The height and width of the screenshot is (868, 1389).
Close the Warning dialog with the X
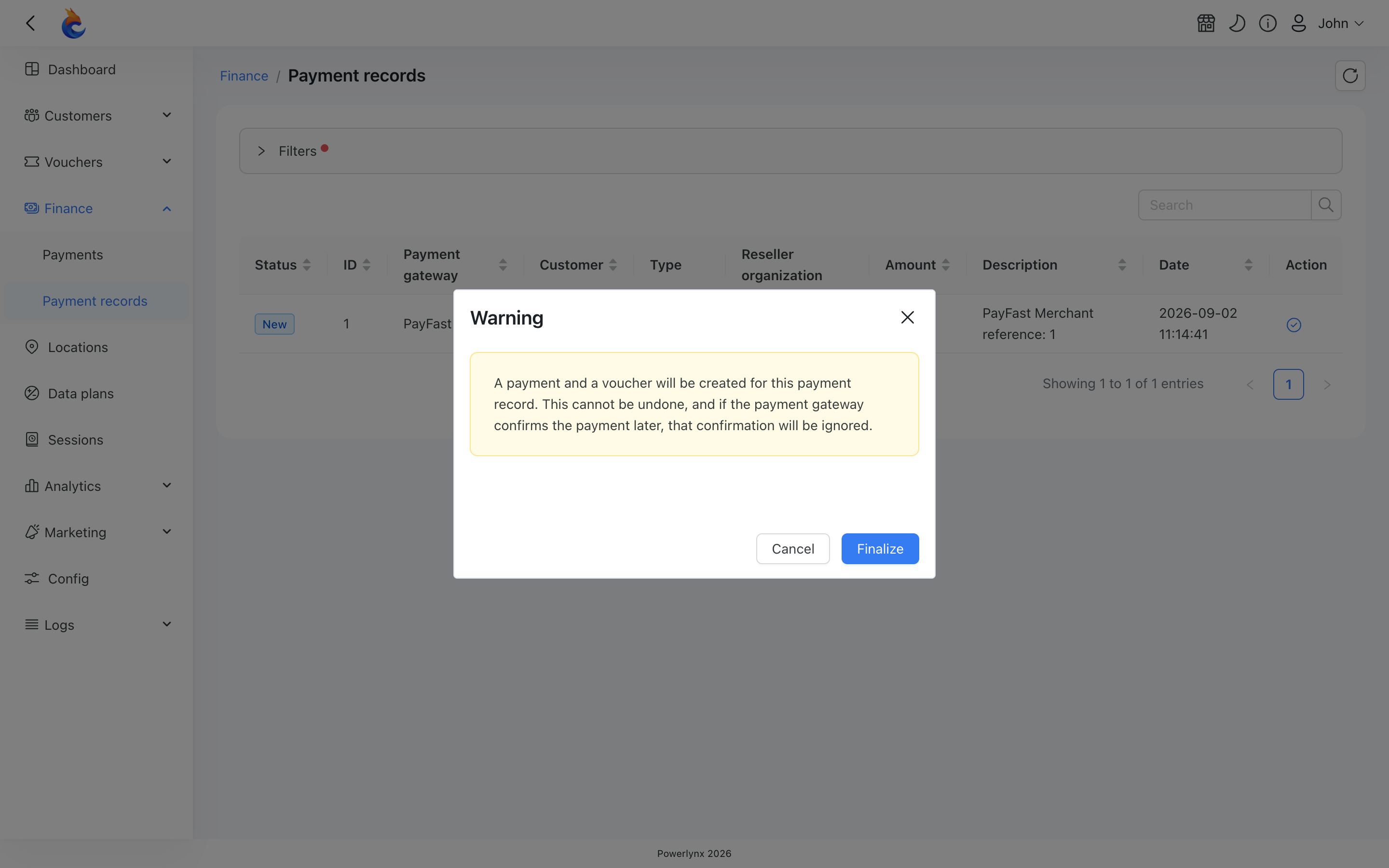pyautogui.click(x=908, y=317)
